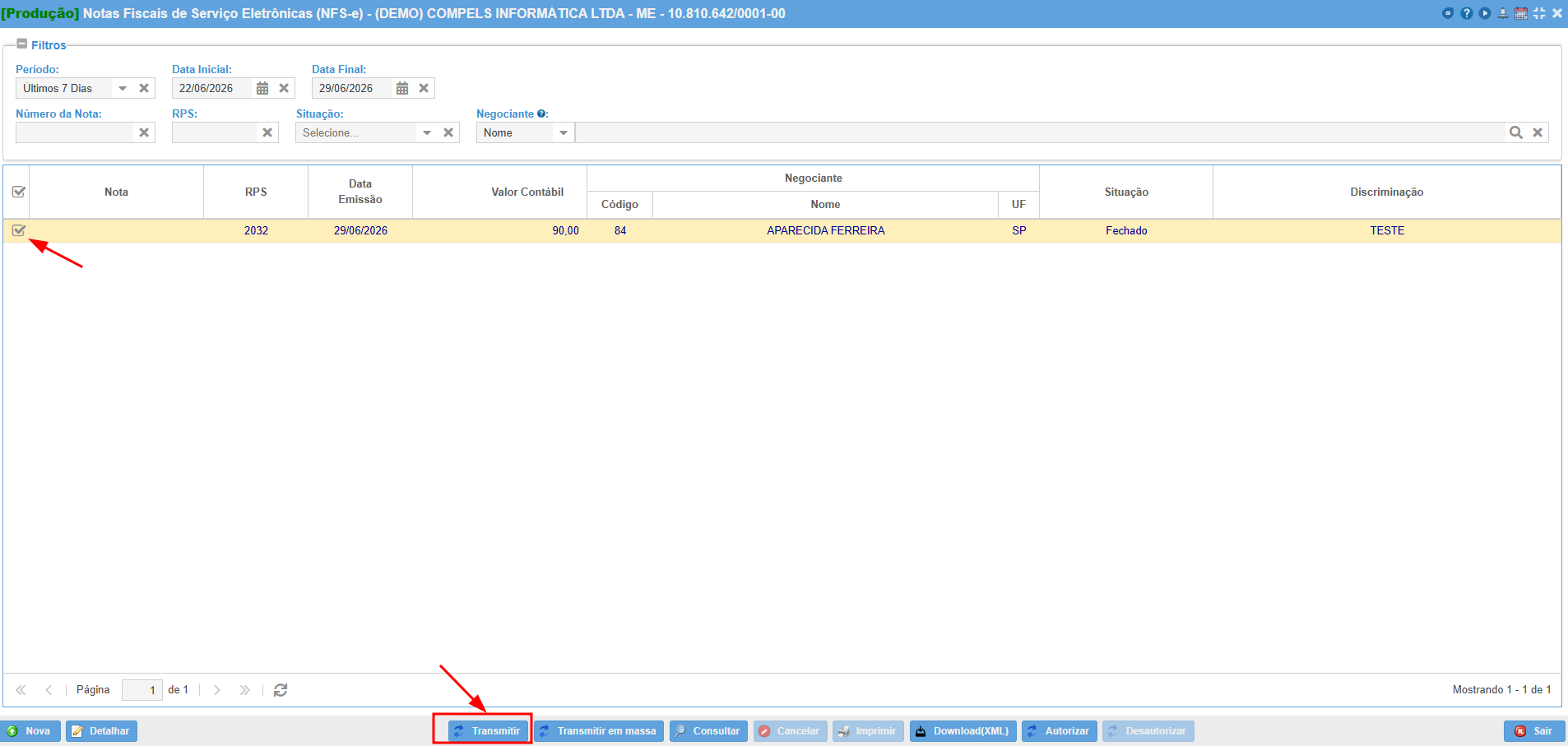1568x746 pixels.
Task: Click the TESTE discriminação cell
Action: (1387, 230)
